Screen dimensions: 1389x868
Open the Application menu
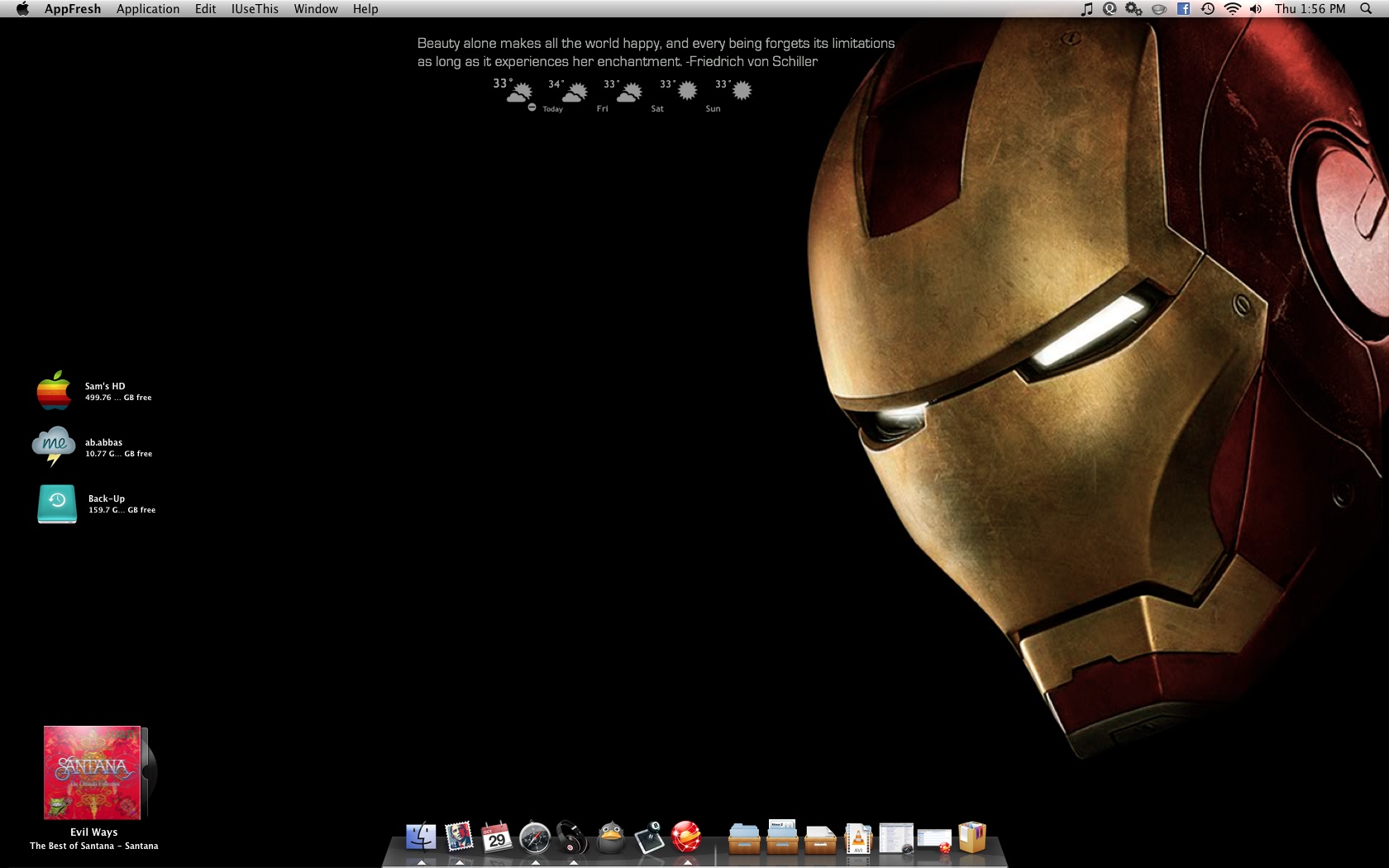(x=148, y=9)
